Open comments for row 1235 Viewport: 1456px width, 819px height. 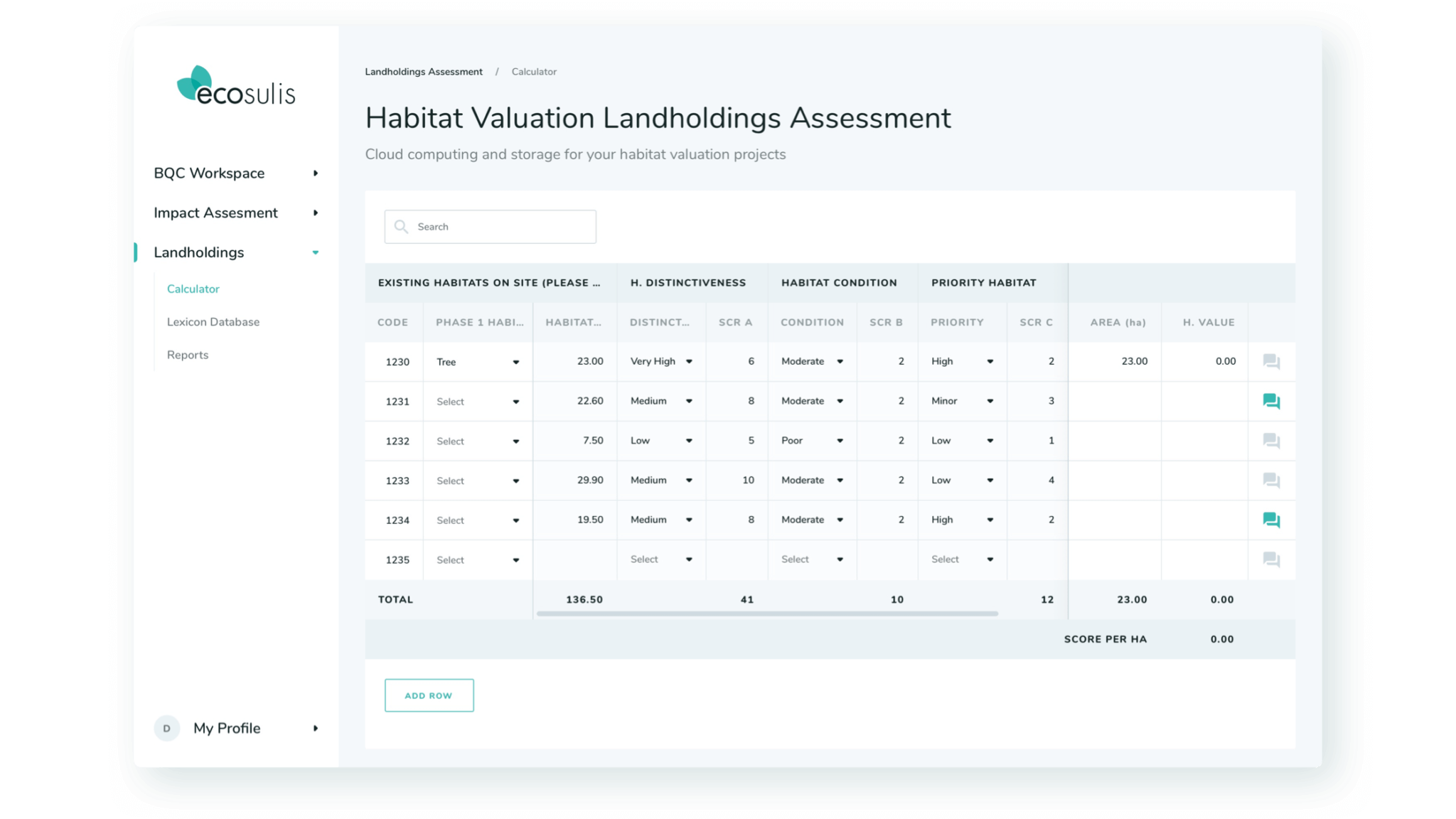[1271, 560]
